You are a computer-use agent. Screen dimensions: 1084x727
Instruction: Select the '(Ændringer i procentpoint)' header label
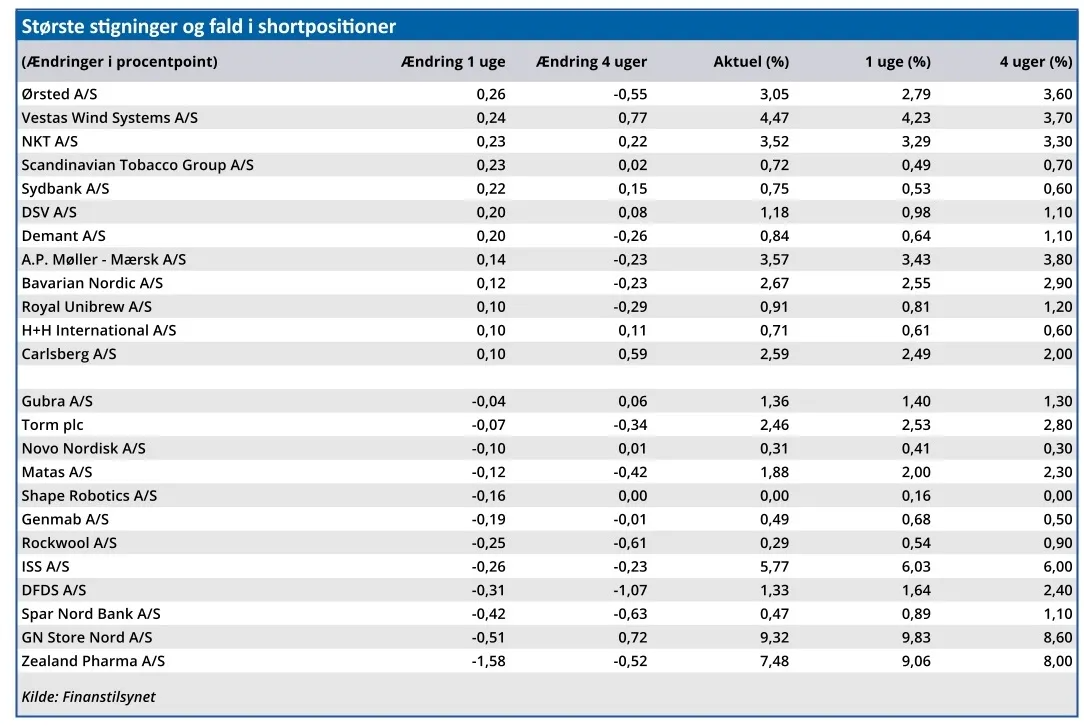tap(119, 62)
